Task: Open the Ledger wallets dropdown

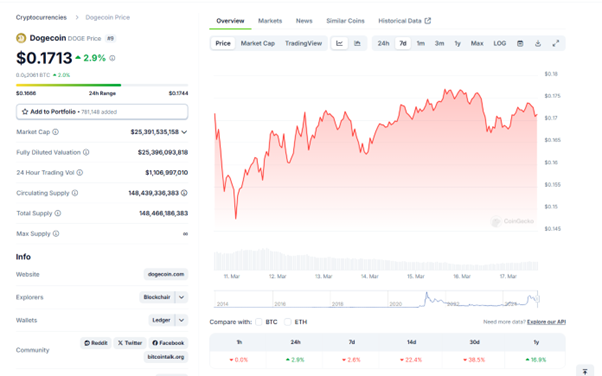Action: tap(182, 320)
